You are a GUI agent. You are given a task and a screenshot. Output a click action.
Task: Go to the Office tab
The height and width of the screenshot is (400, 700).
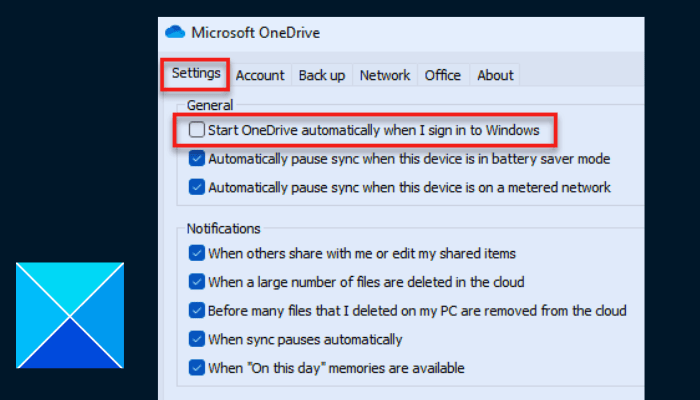click(x=443, y=75)
